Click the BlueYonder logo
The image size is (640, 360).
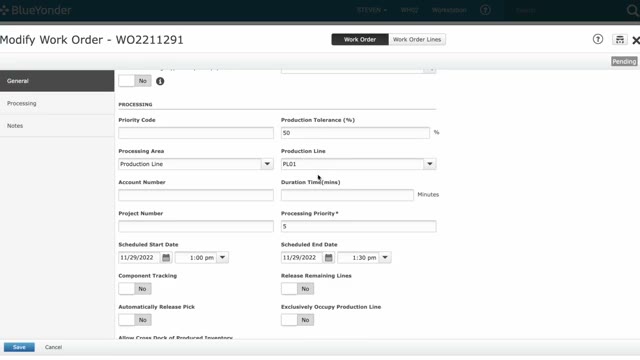tap(36, 10)
